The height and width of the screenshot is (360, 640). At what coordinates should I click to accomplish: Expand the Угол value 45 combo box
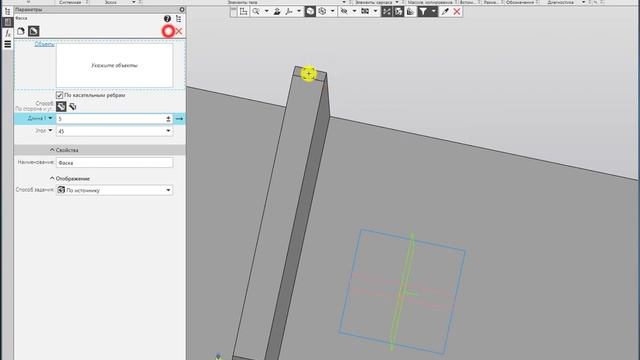[x=168, y=131]
